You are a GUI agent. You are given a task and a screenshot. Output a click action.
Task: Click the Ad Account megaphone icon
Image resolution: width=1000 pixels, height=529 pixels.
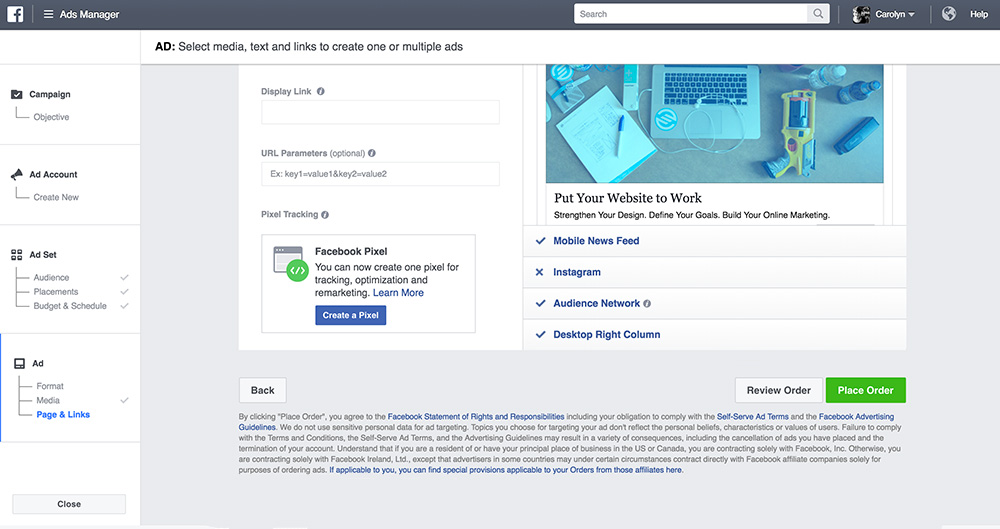click(17, 174)
